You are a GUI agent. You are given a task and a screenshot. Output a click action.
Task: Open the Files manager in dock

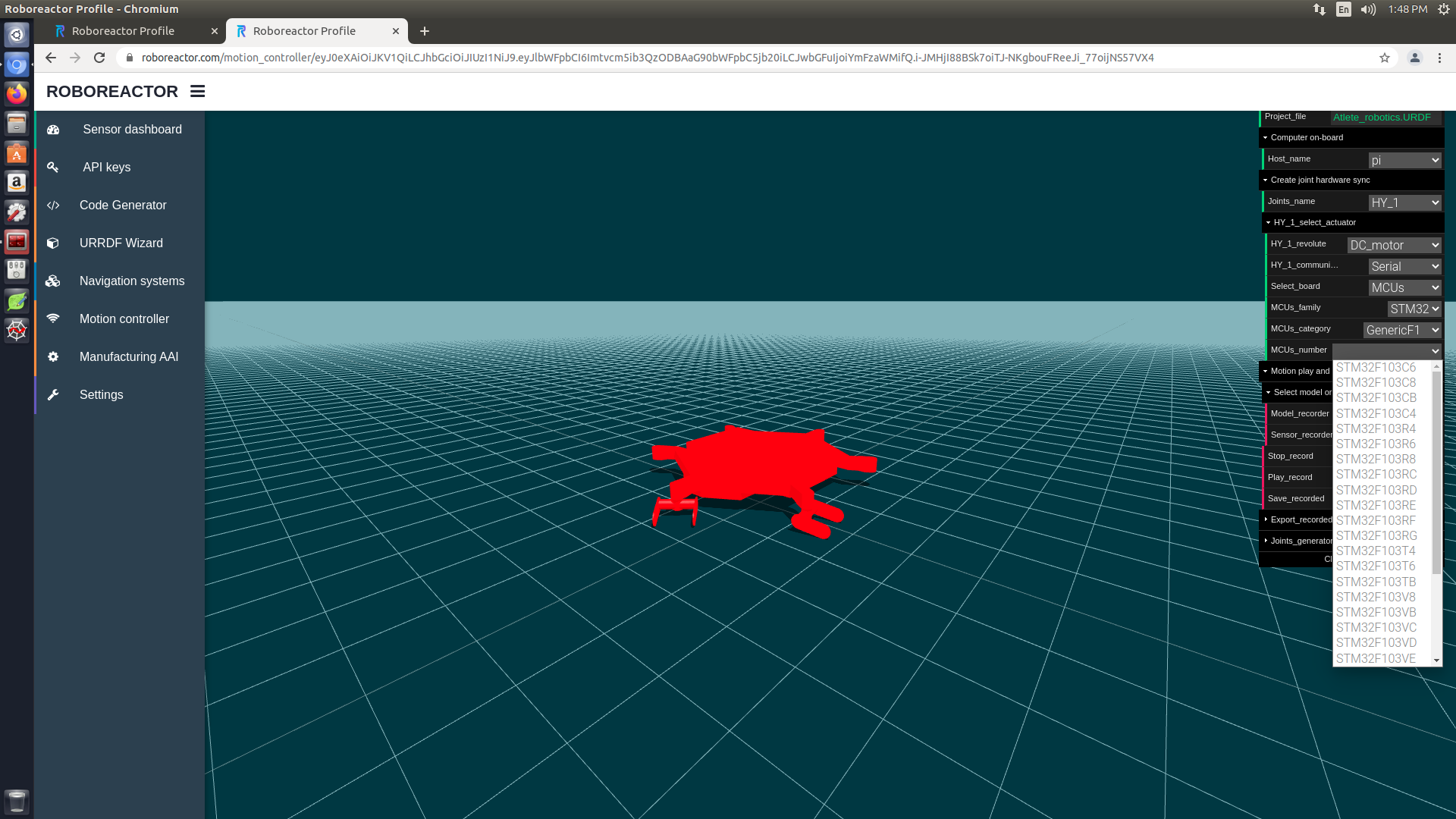coord(17,123)
